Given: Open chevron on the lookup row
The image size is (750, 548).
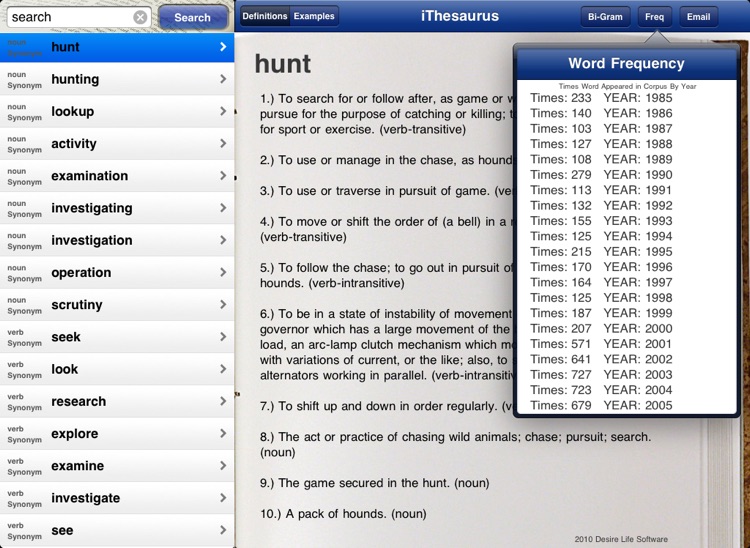Looking at the screenshot, I should coord(223,111).
